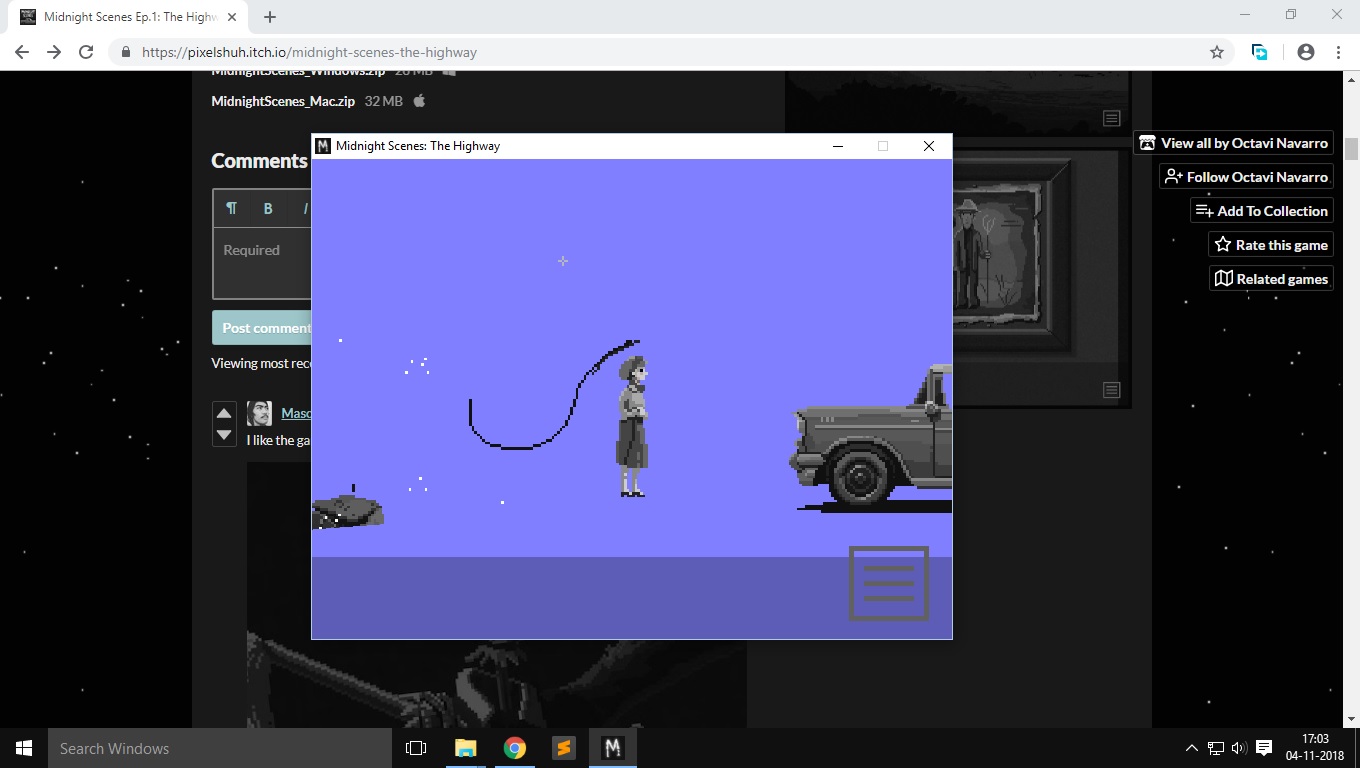
Task: Open Sublime Text from taskbar
Action: [564, 748]
